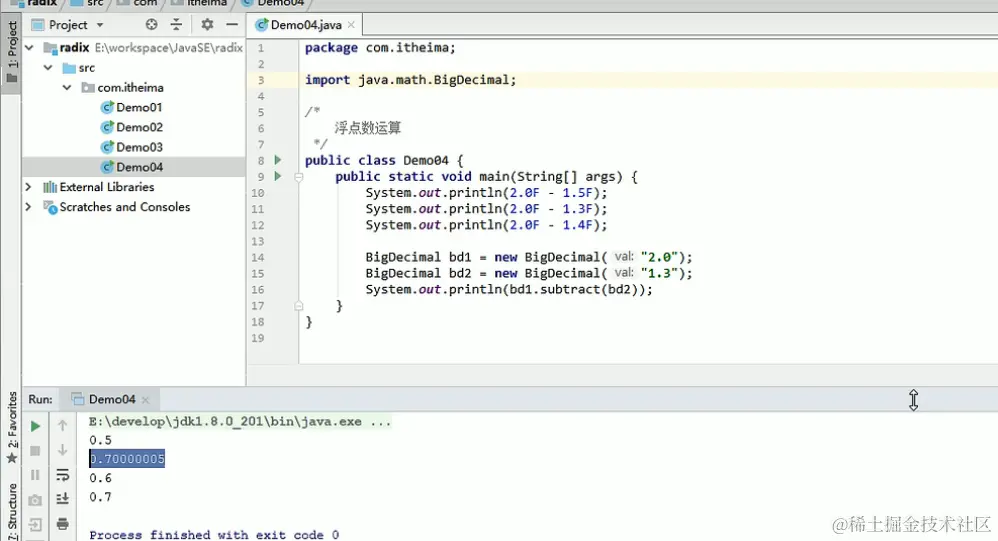Hide the Project panel with minus icon
998x541 pixels.
coord(232,25)
